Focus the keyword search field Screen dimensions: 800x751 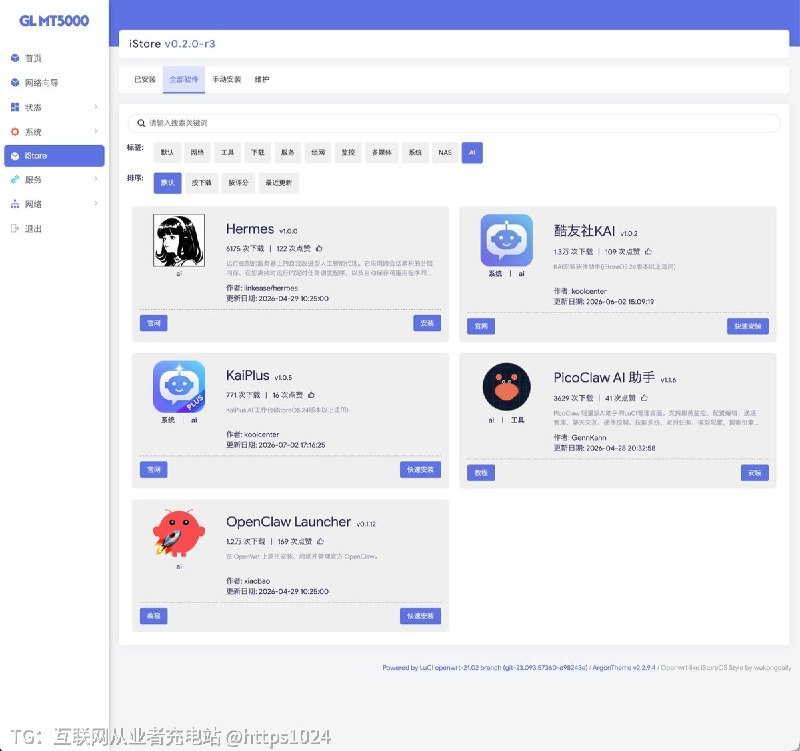tap(454, 123)
